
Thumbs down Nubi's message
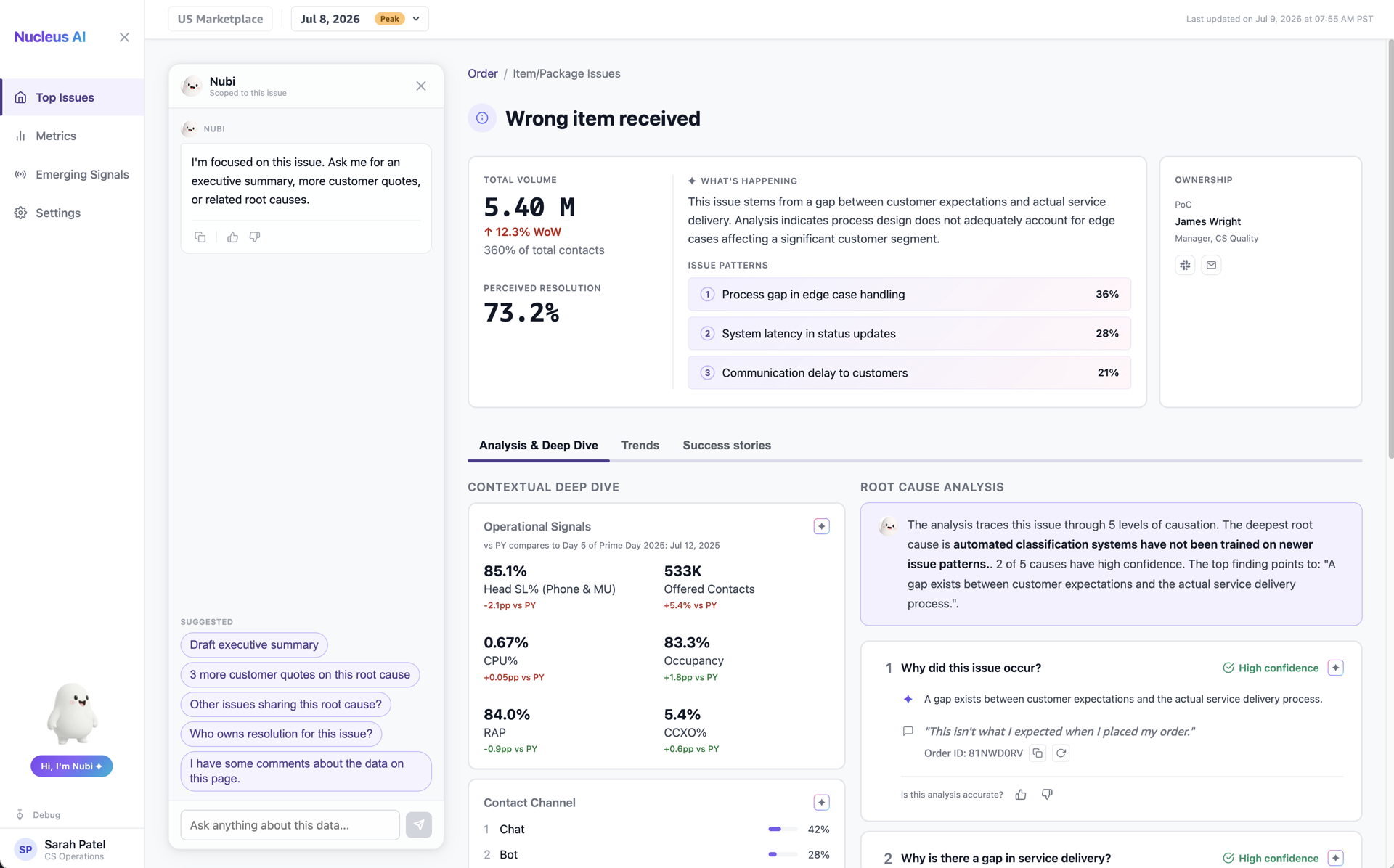(255, 237)
